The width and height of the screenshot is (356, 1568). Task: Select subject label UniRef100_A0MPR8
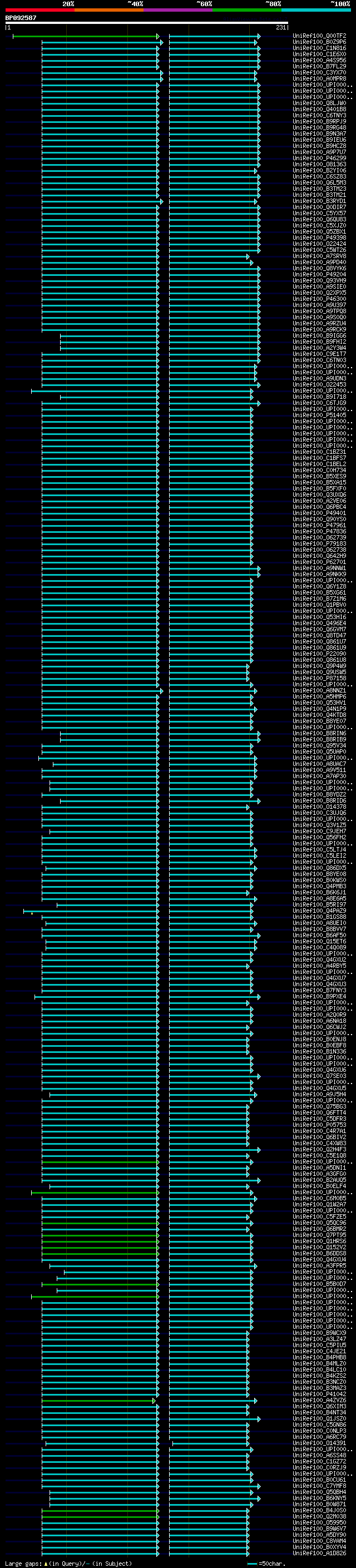(x=319, y=78)
